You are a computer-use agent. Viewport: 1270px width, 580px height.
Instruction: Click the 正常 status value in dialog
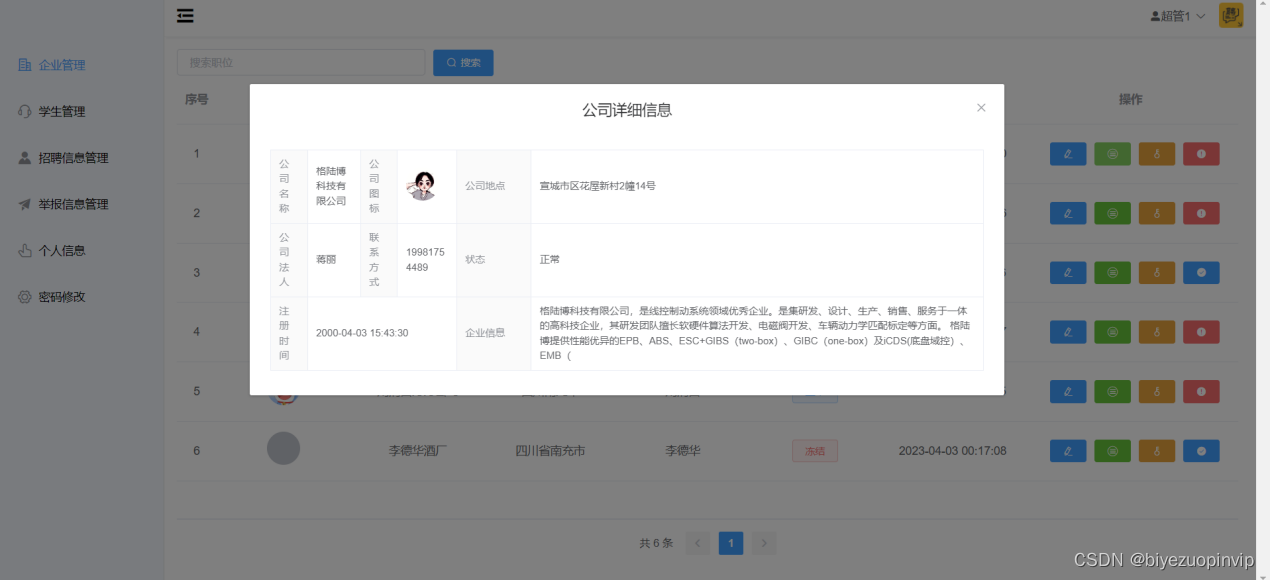(x=550, y=259)
